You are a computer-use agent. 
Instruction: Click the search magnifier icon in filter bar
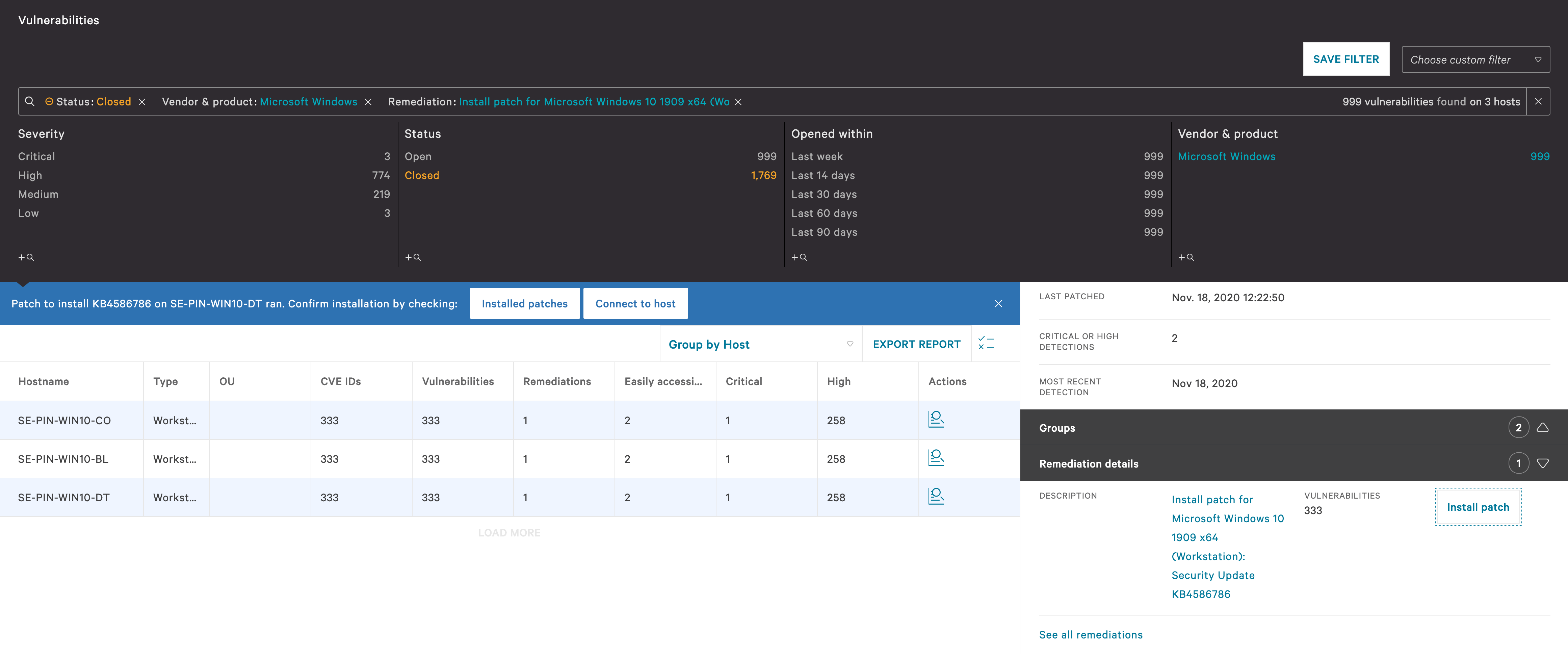tap(29, 102)
